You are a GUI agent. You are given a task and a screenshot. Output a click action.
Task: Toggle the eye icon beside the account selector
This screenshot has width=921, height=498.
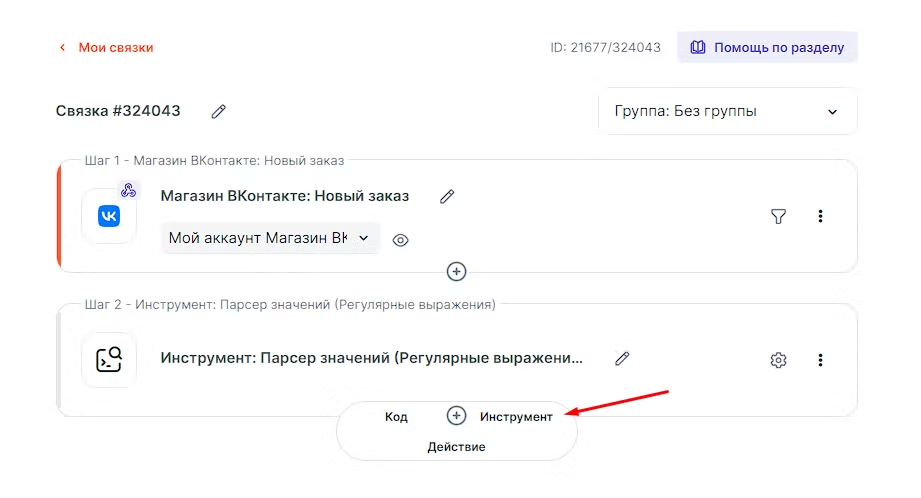click(400, 240)
